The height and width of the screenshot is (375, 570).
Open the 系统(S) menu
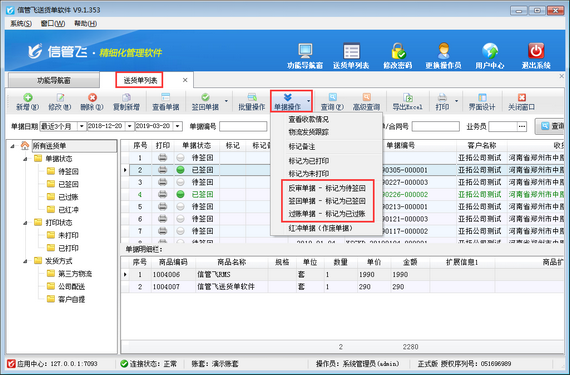pyautogui.click(x=21, y=24)
